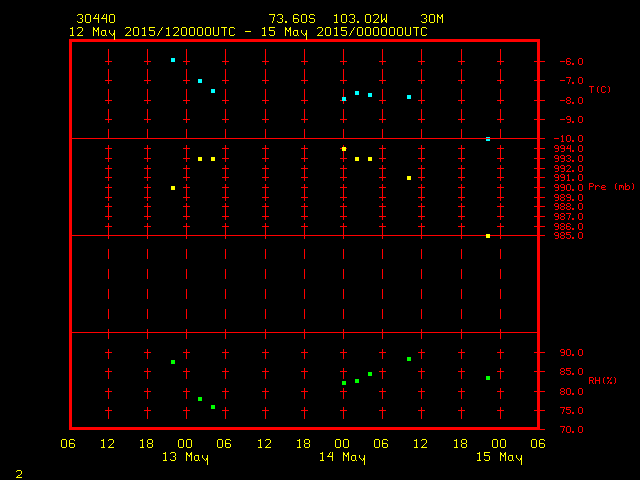The width and height of the screenshot is (640, 480).
Task: Click the -8.0 temperature tick label
Action: click(x=571, y=101)
